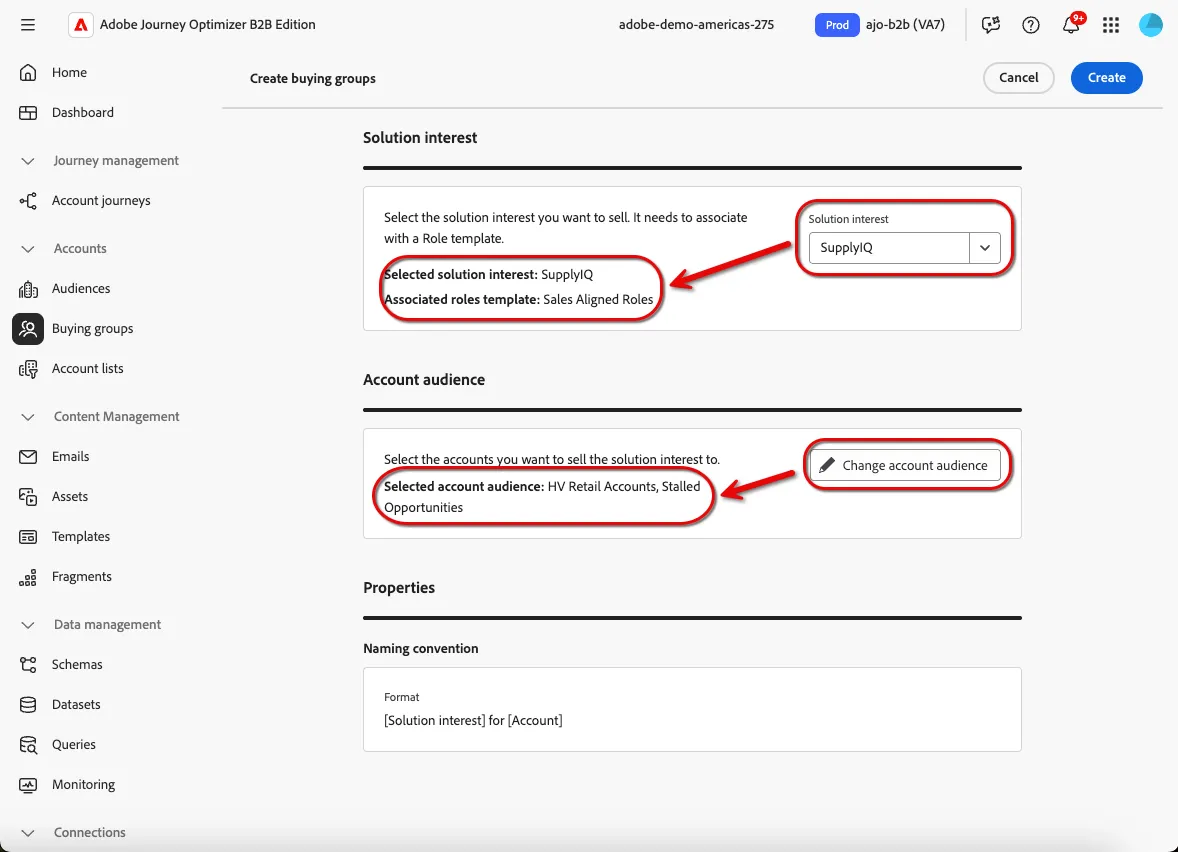Viewport: 1178px width, 852px height.
Task: Click the Account journeys icon
Action: coord(28,201)
